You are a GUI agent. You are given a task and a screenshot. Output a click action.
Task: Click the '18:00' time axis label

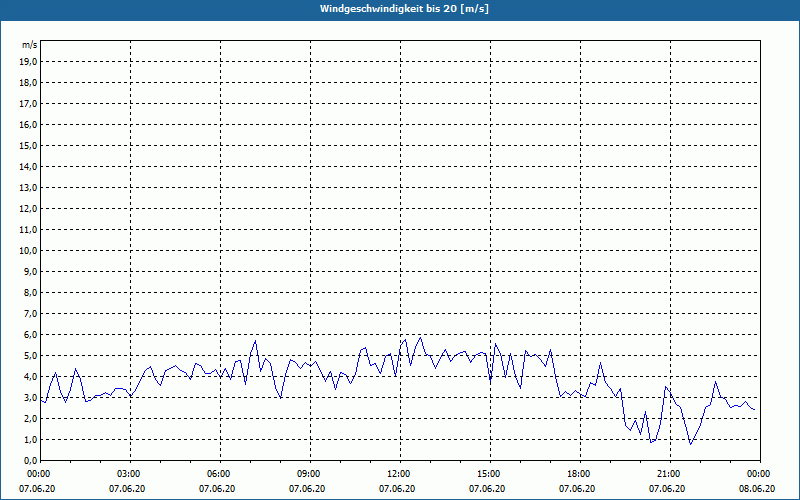(x=580, y=474)
